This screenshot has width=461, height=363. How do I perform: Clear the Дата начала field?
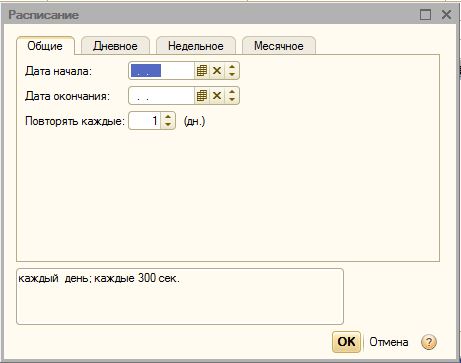click(217, 71)
